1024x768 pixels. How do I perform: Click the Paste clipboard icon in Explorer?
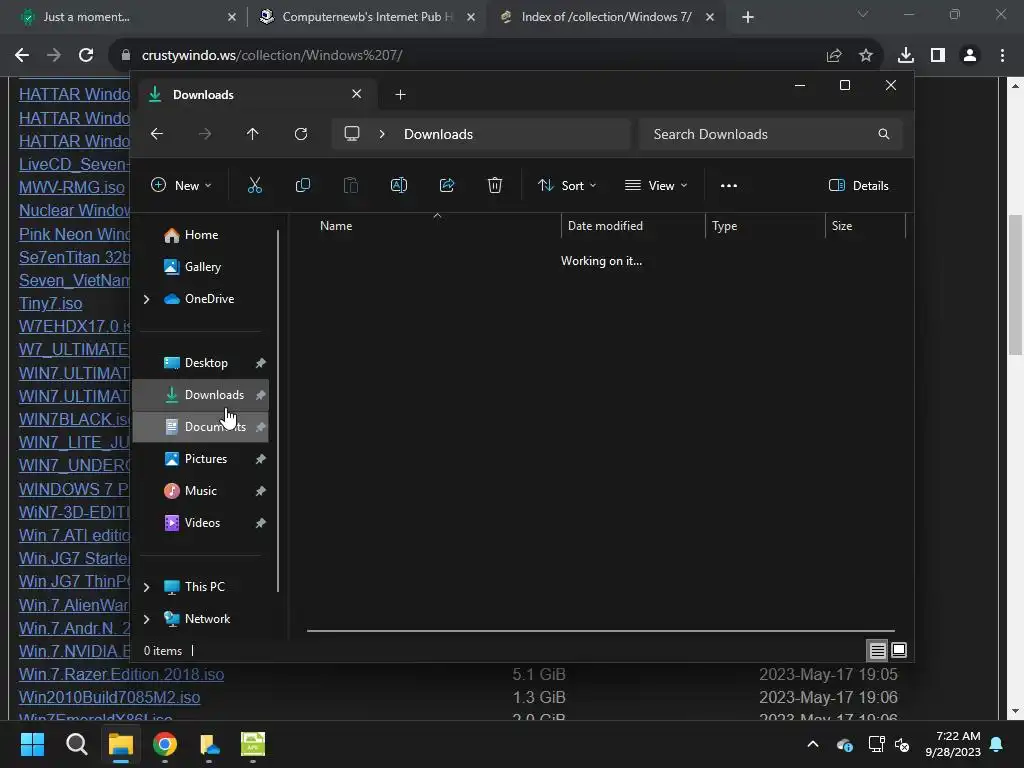(351, 185)
